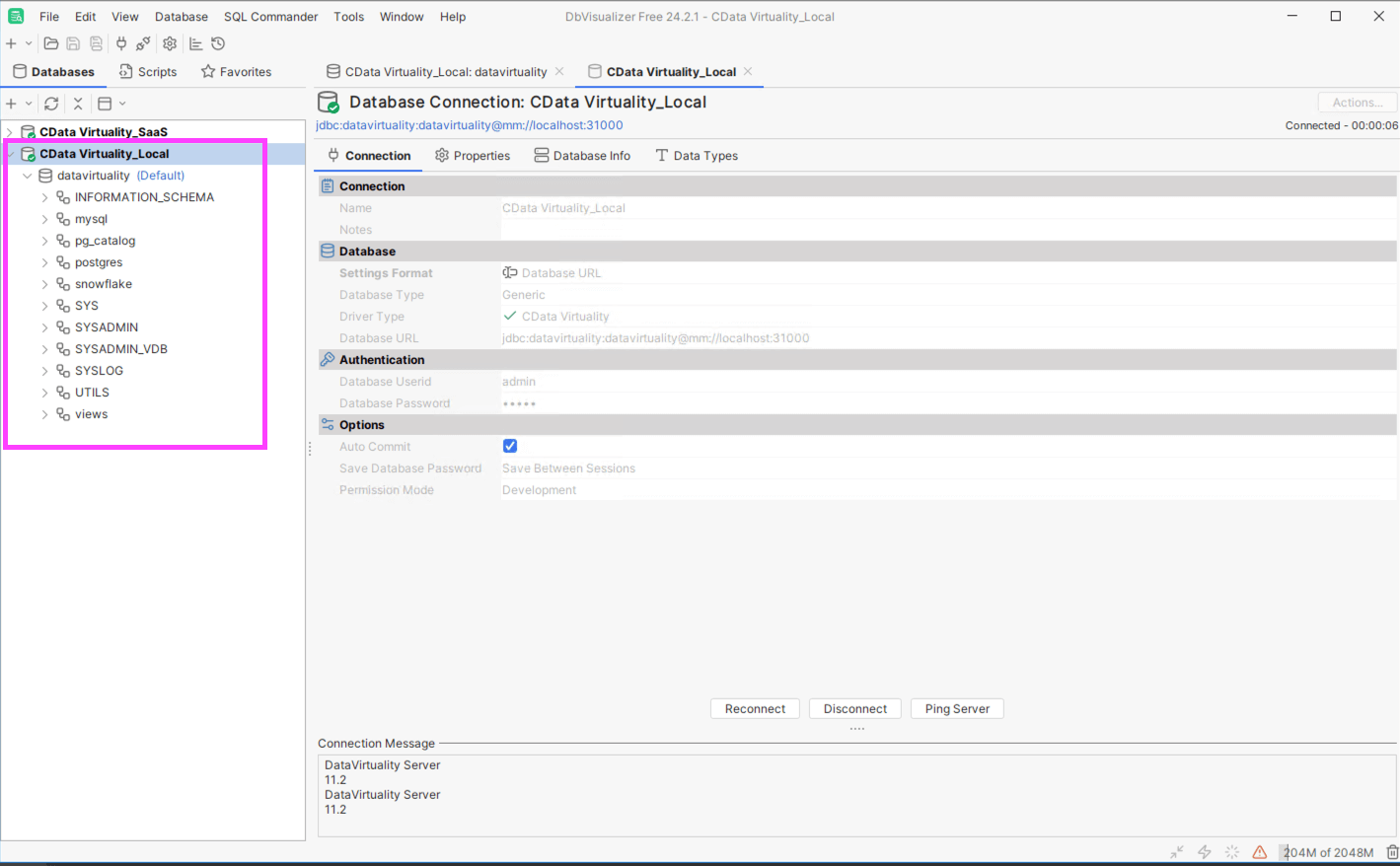
Task: Expand the CData Virtuality_SaaS connection
Action: [10, 132]
